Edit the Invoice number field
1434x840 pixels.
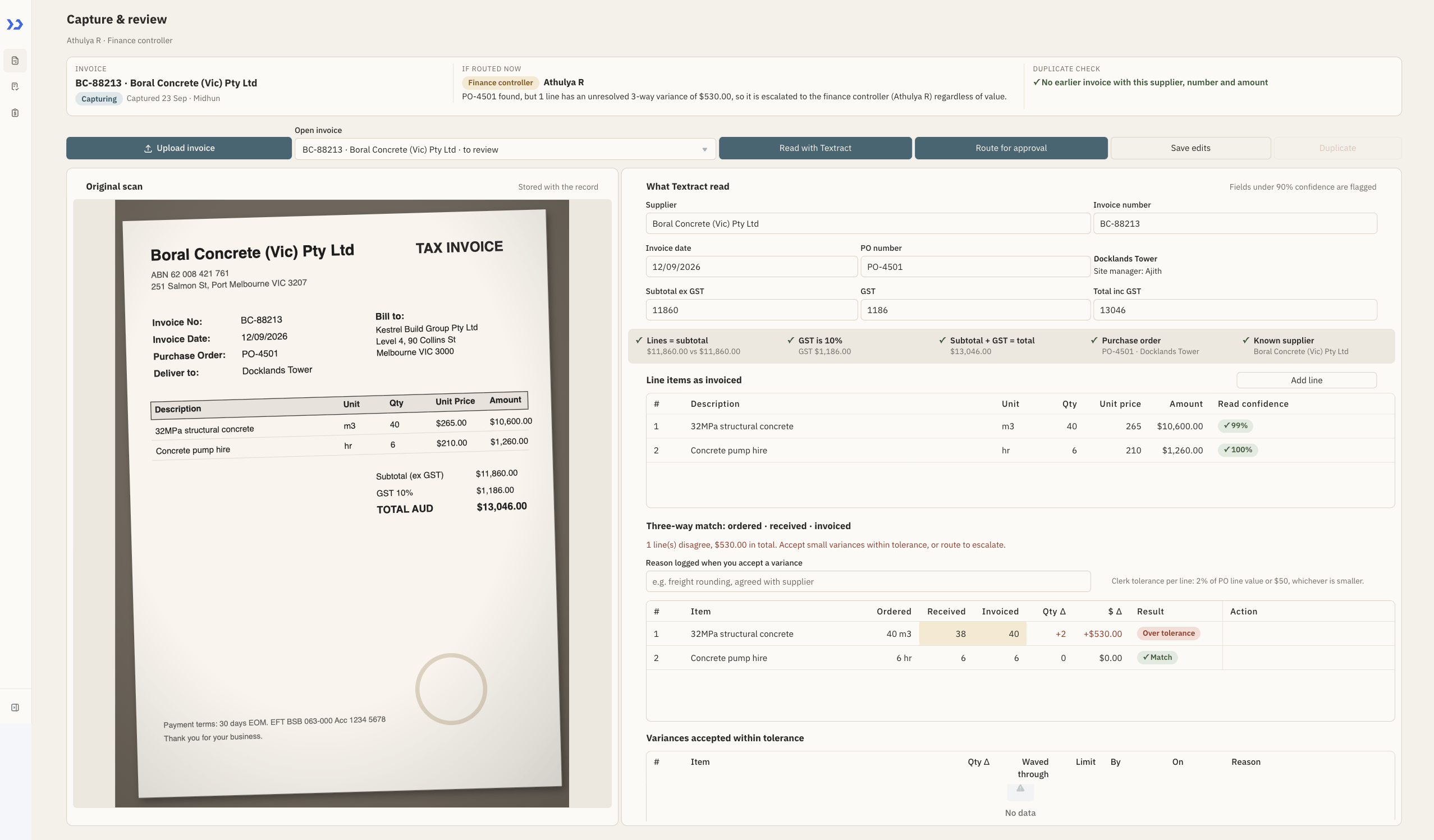(x=1235, y=224)
